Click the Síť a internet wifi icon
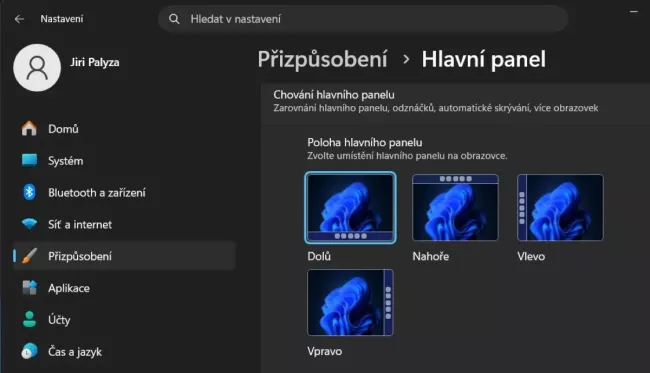This screenshot has width=650, height=373. click(x=29, y=224)
